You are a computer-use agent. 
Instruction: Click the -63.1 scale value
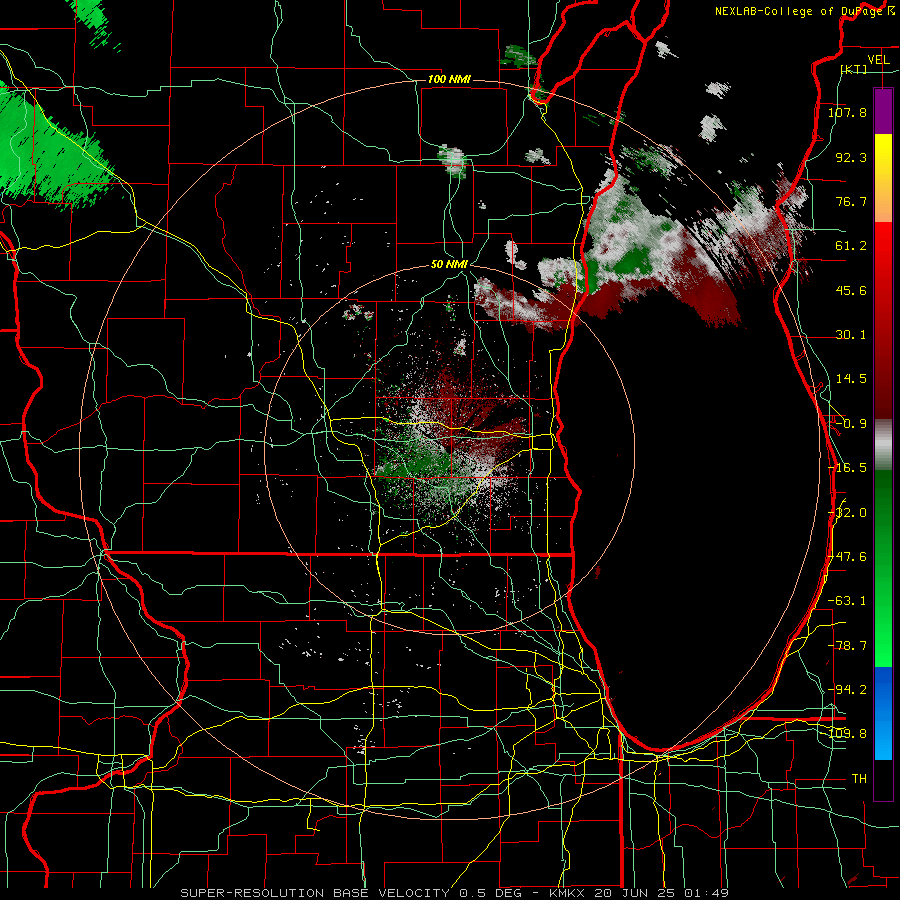coord(847,601)
